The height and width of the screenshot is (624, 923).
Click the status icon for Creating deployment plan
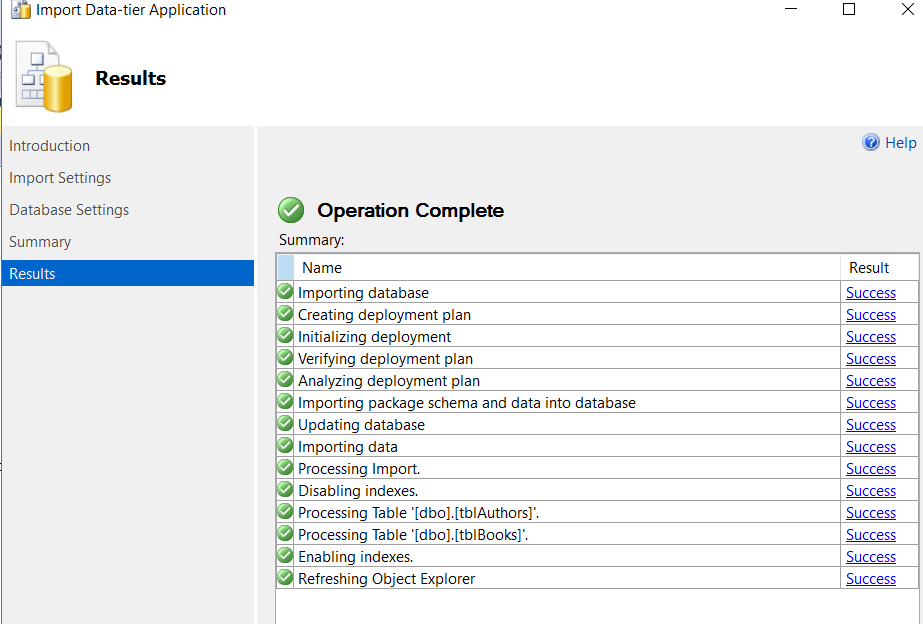point(286,314)
